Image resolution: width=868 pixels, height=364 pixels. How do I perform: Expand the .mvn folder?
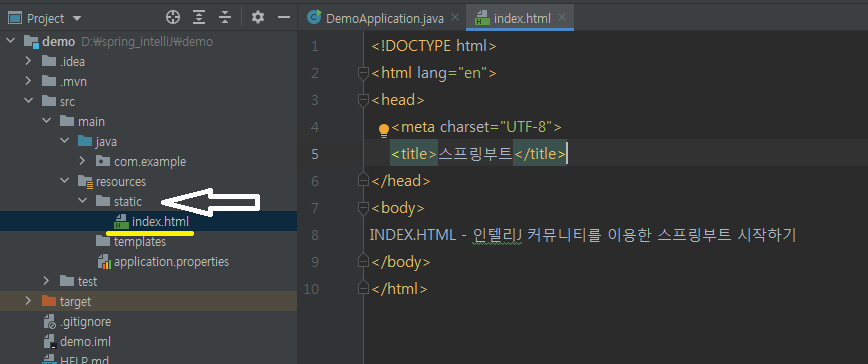(x=28, y=82)
